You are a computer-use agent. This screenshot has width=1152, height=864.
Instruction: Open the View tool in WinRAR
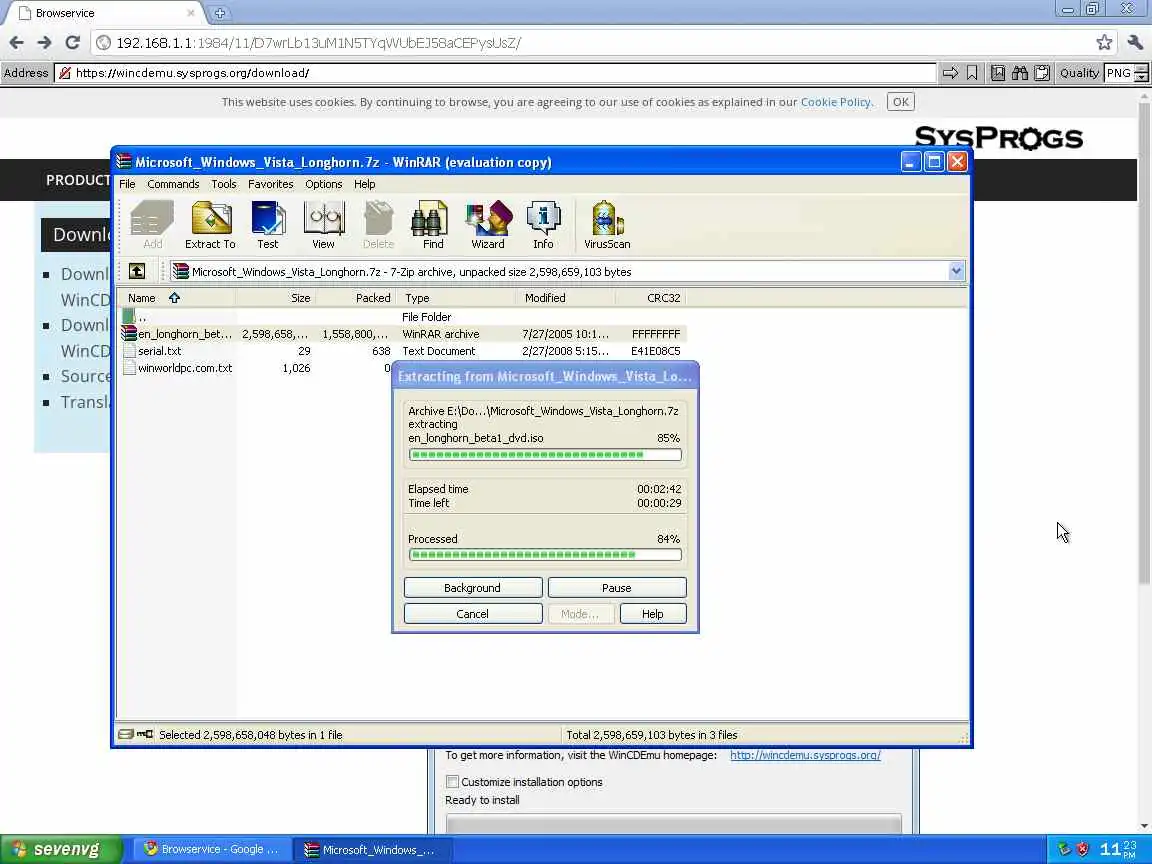(x=323, y=225)
